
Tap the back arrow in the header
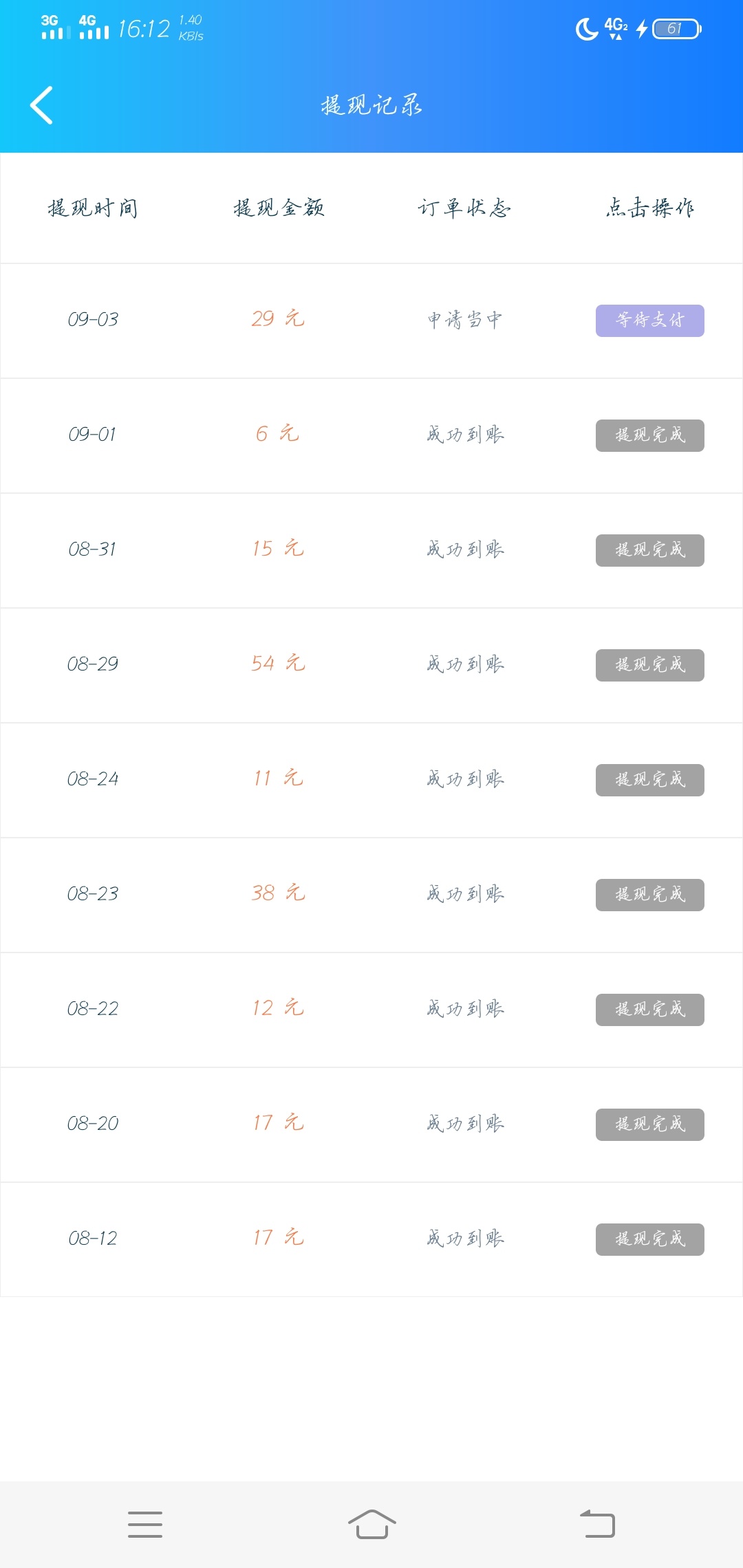pos(41,105)
